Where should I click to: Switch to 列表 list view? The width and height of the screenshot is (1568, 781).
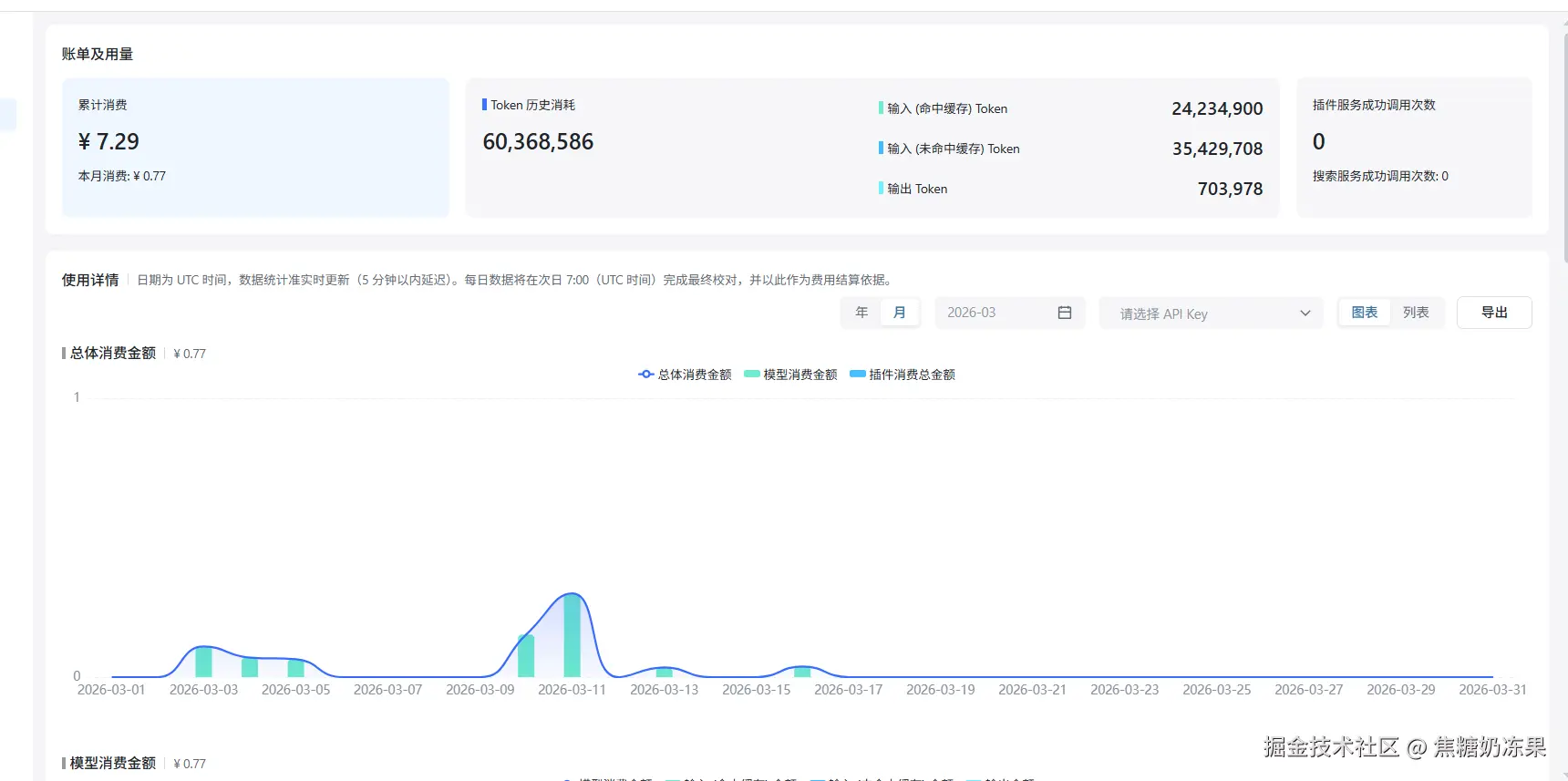coord(1416,313)
